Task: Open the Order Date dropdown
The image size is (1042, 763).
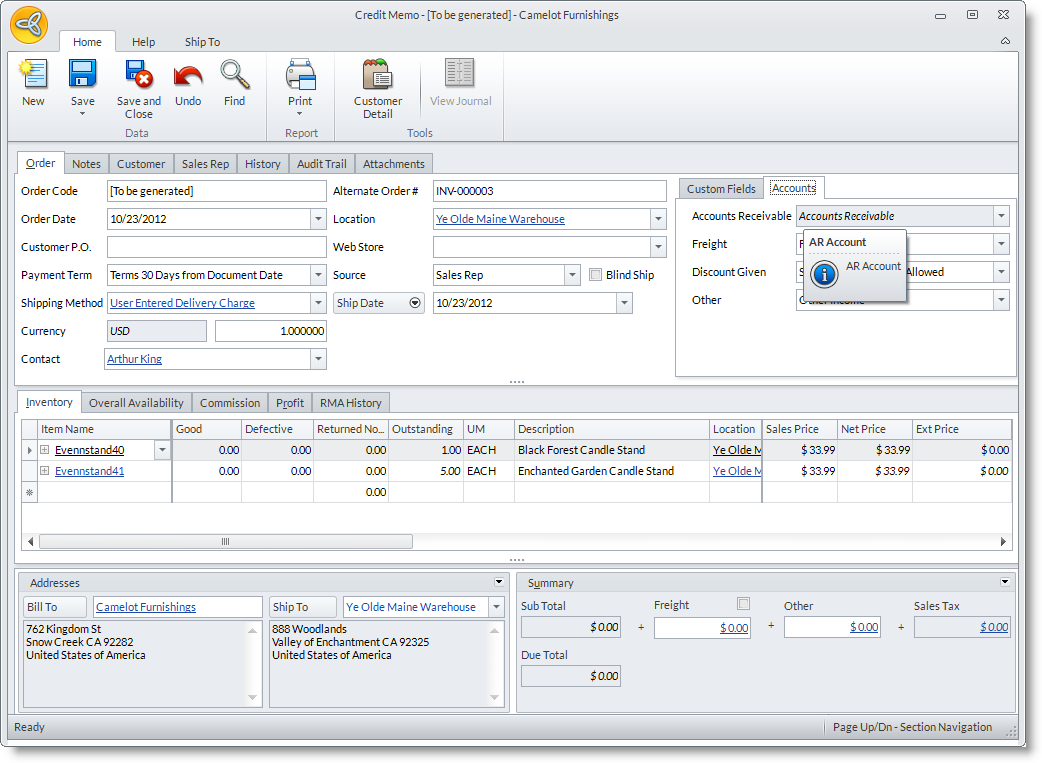Action: point(318,219)
